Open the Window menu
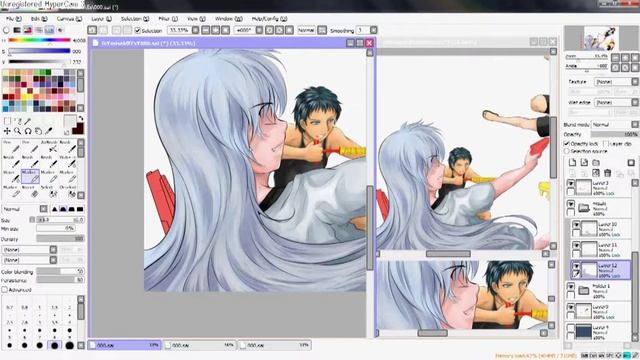640x360 pixels. [x=229, y=19]
